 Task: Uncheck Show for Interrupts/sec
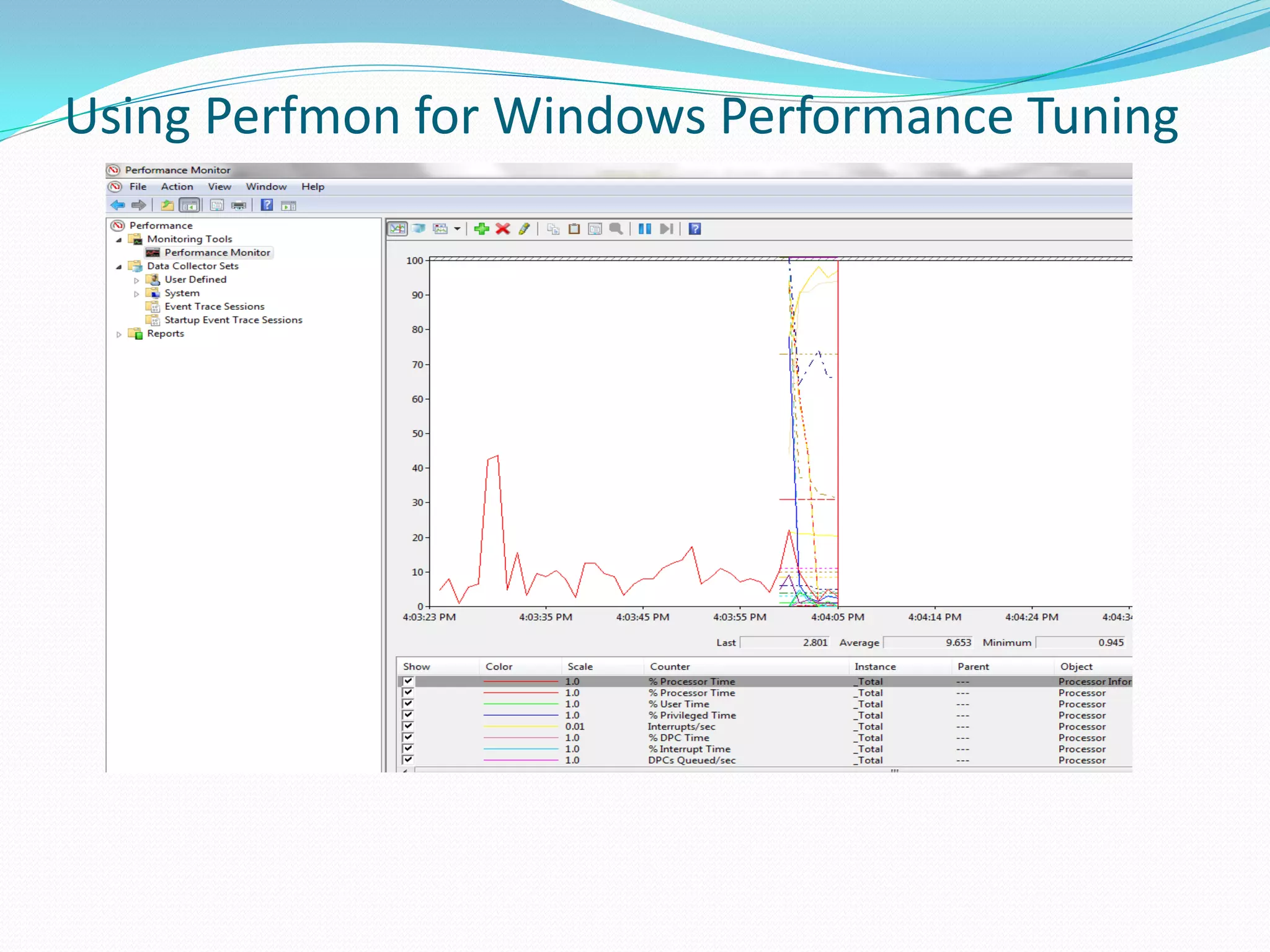tap(408, 726)
